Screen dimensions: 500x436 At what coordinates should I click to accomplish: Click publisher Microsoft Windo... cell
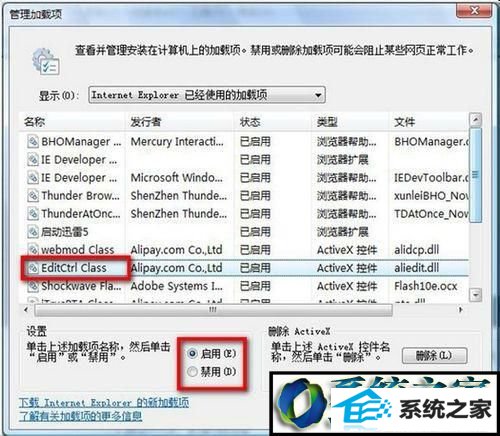click(x=176, y=178)
